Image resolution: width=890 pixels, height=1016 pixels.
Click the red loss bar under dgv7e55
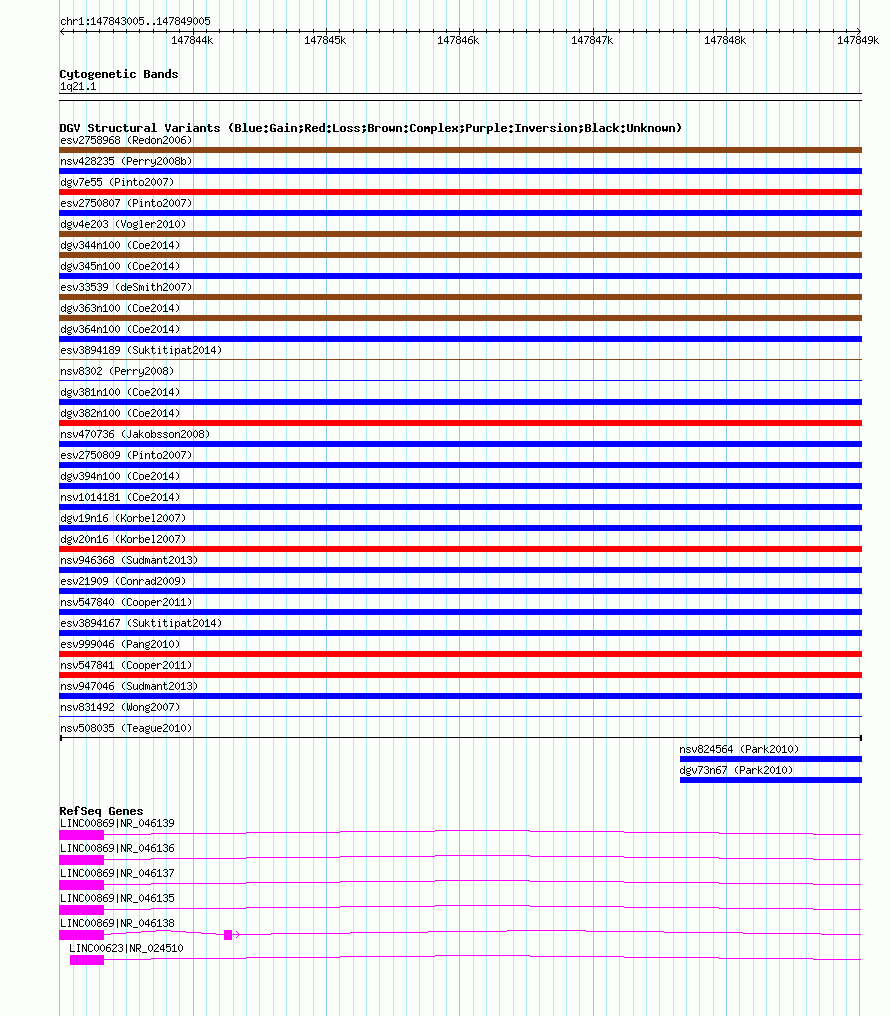[x=461, y=192]
